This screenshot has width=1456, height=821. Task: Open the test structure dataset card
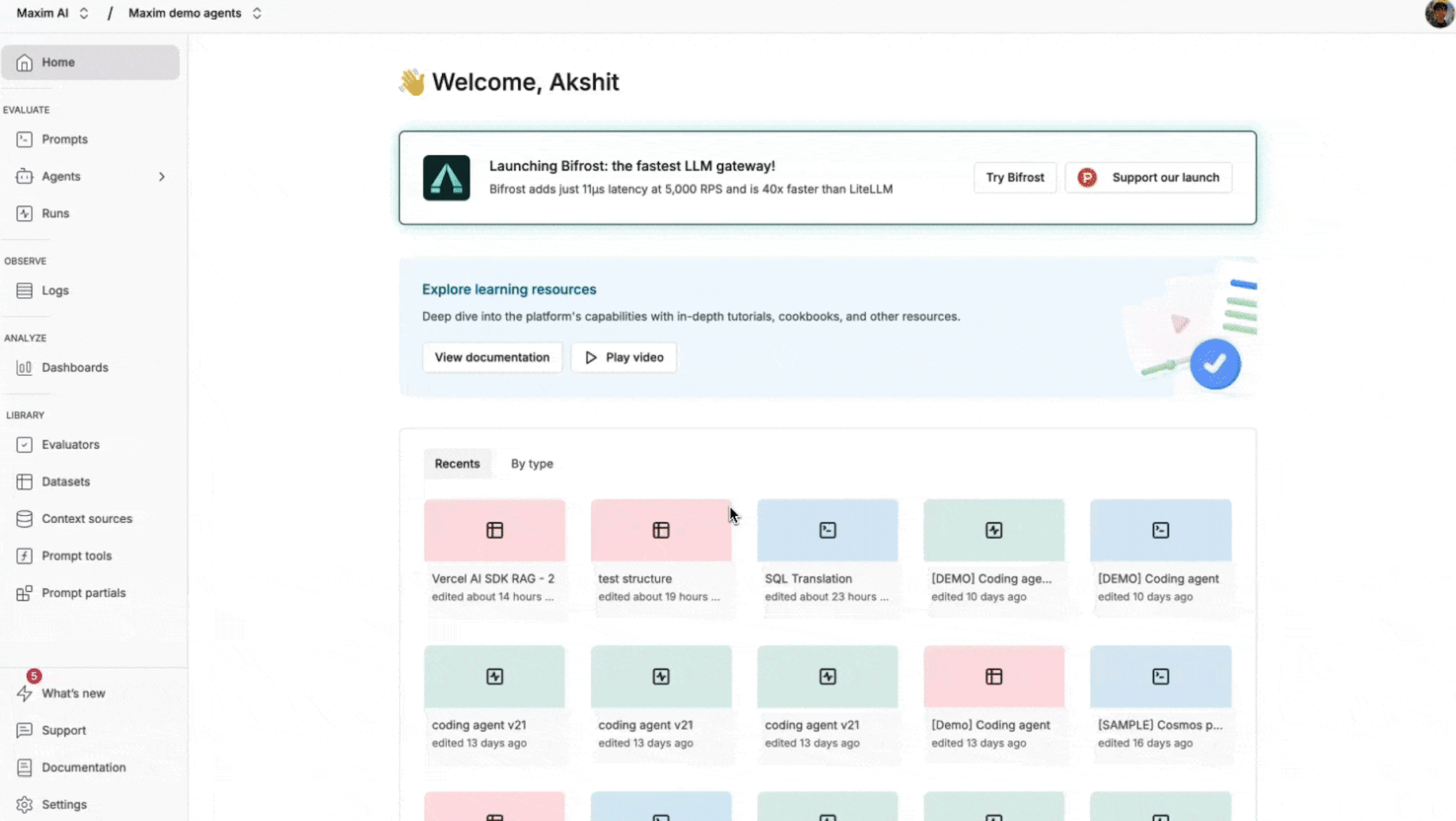[x=661, y=558]
